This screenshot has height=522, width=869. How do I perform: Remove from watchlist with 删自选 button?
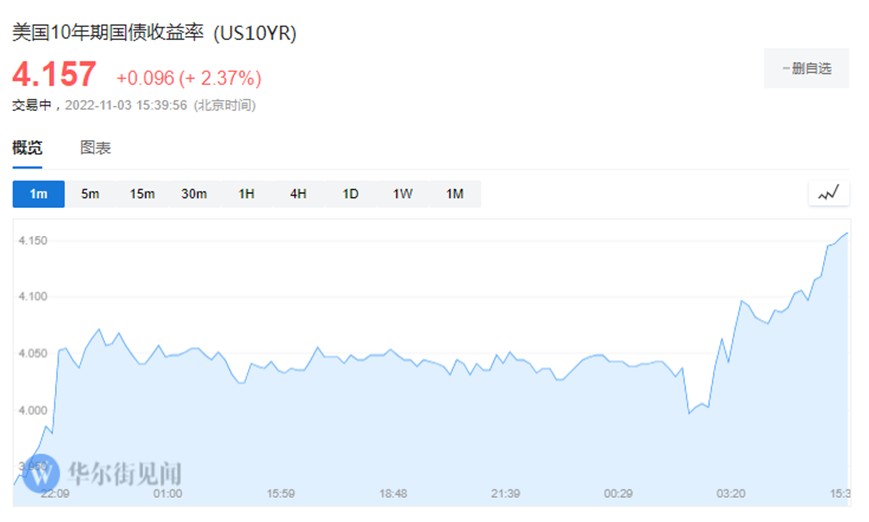(806, 69)
